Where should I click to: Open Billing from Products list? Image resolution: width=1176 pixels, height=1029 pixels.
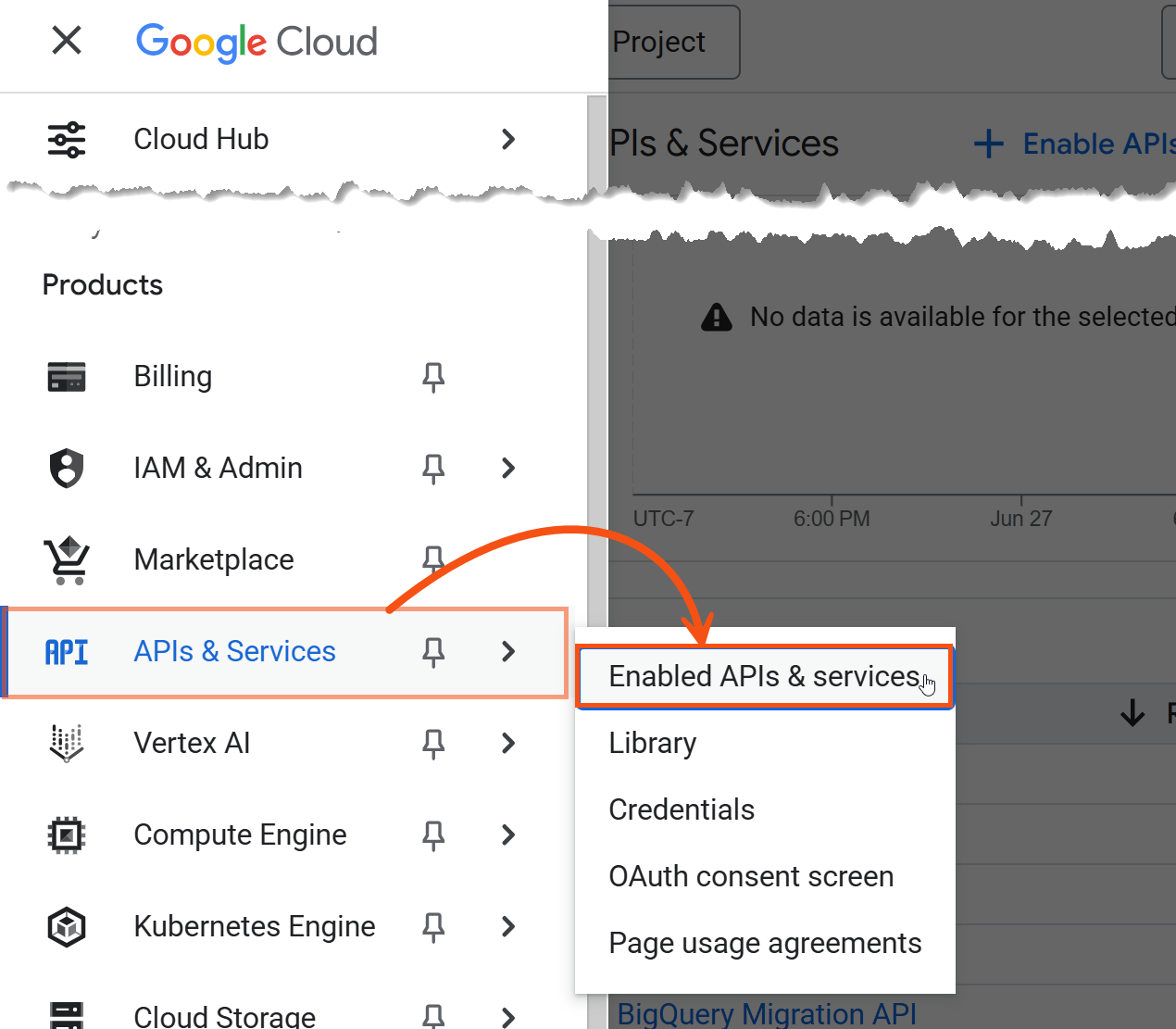tap(173, 376)
